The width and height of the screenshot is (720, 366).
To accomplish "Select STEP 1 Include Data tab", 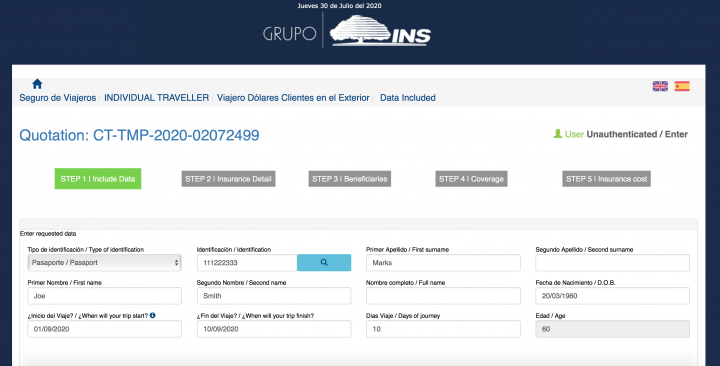I will (98, 179).
